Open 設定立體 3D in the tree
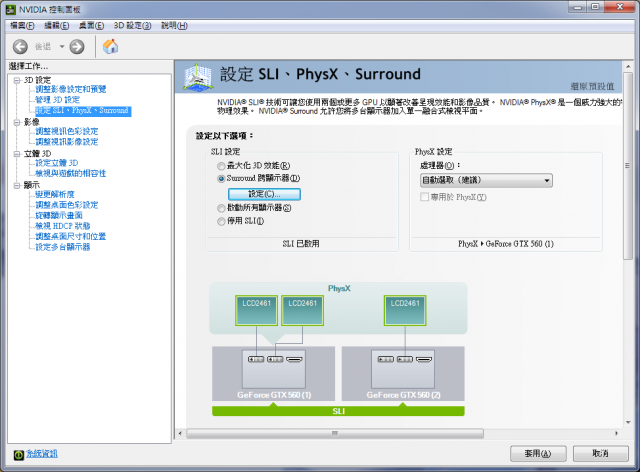Viewport: 640px width, 472px height. (57, 163)
